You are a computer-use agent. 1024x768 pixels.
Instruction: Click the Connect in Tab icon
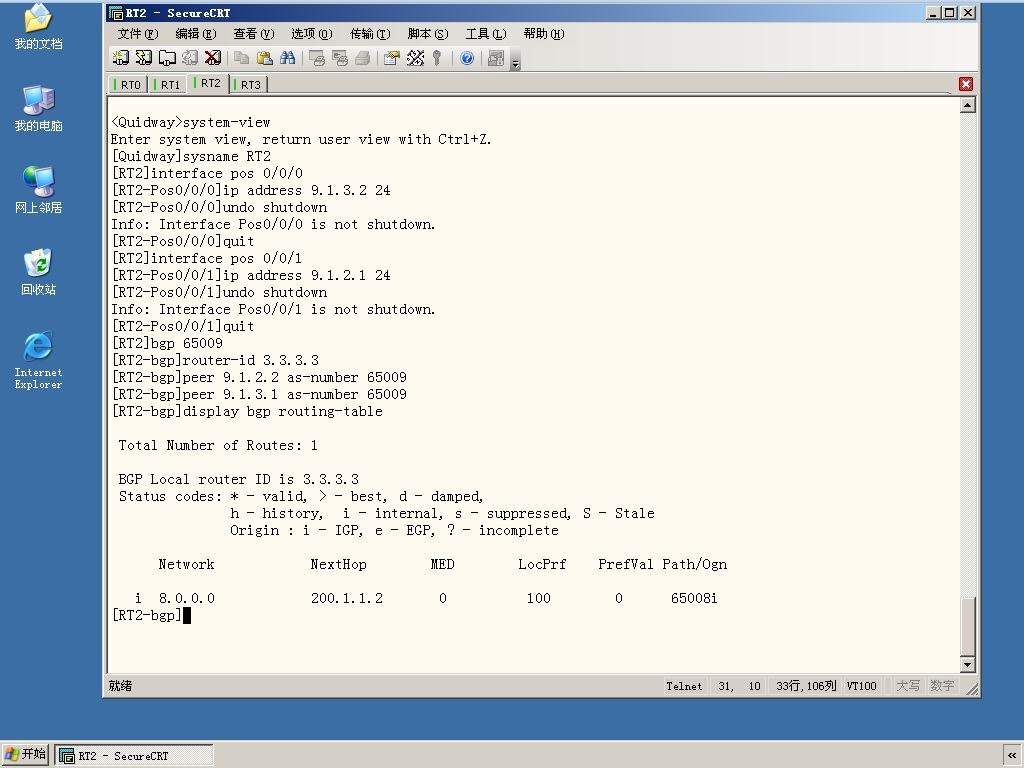click(x=167, y=58)
